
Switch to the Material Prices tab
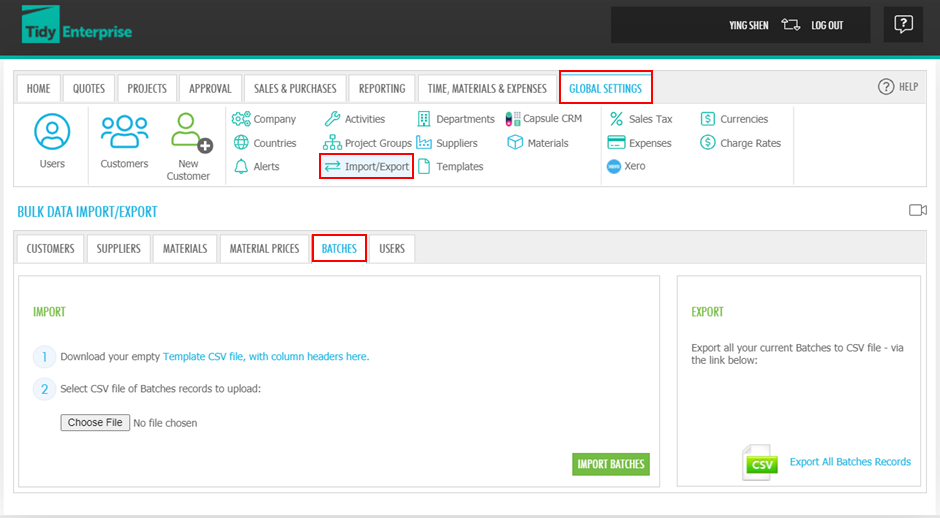(x=264, y=248)
